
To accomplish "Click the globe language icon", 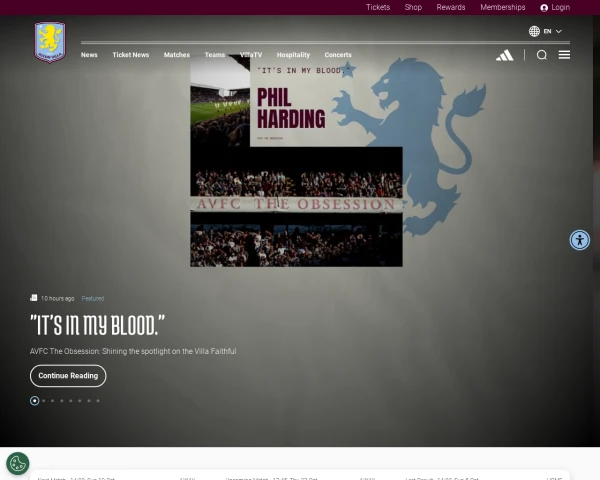I will tap(534, 31).
